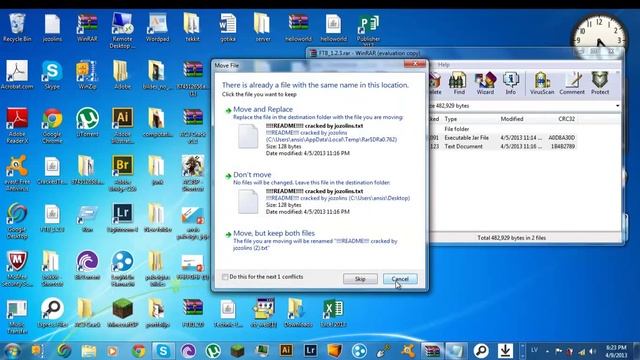Select the WinZip desktop shortcut
The height and width of the screenshot is (360, 640).
[x=87, y=75]
